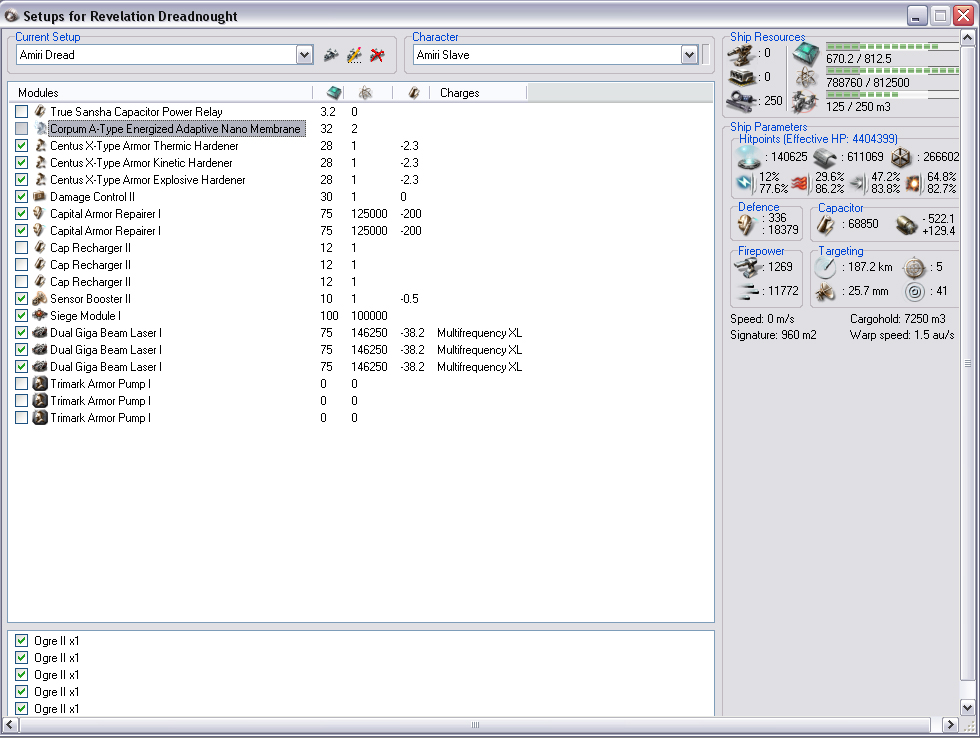
Task: Enable True Sansha Capacitor Power Relay checkbox
Action: [22, 112]
